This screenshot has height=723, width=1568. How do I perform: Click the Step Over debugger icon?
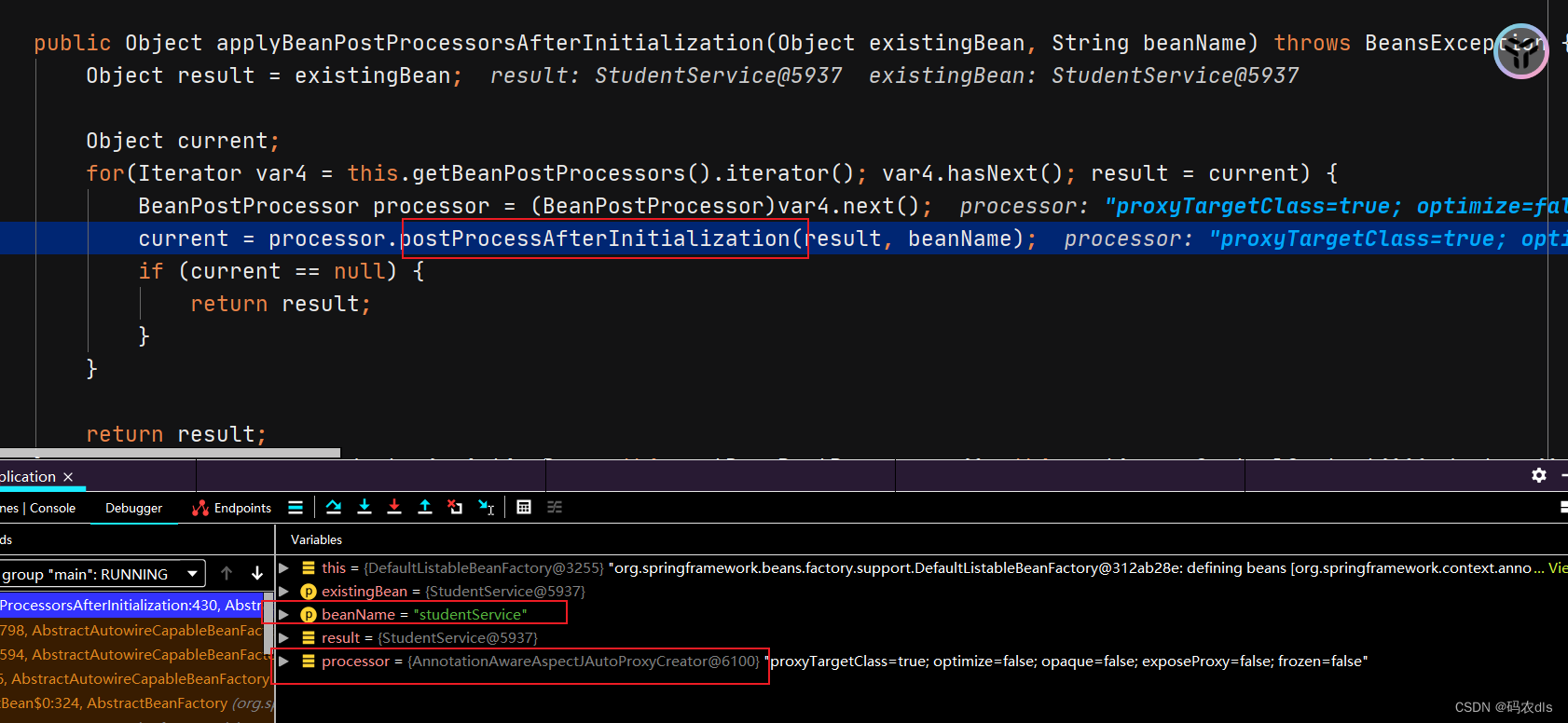click(x=334, y=507)
